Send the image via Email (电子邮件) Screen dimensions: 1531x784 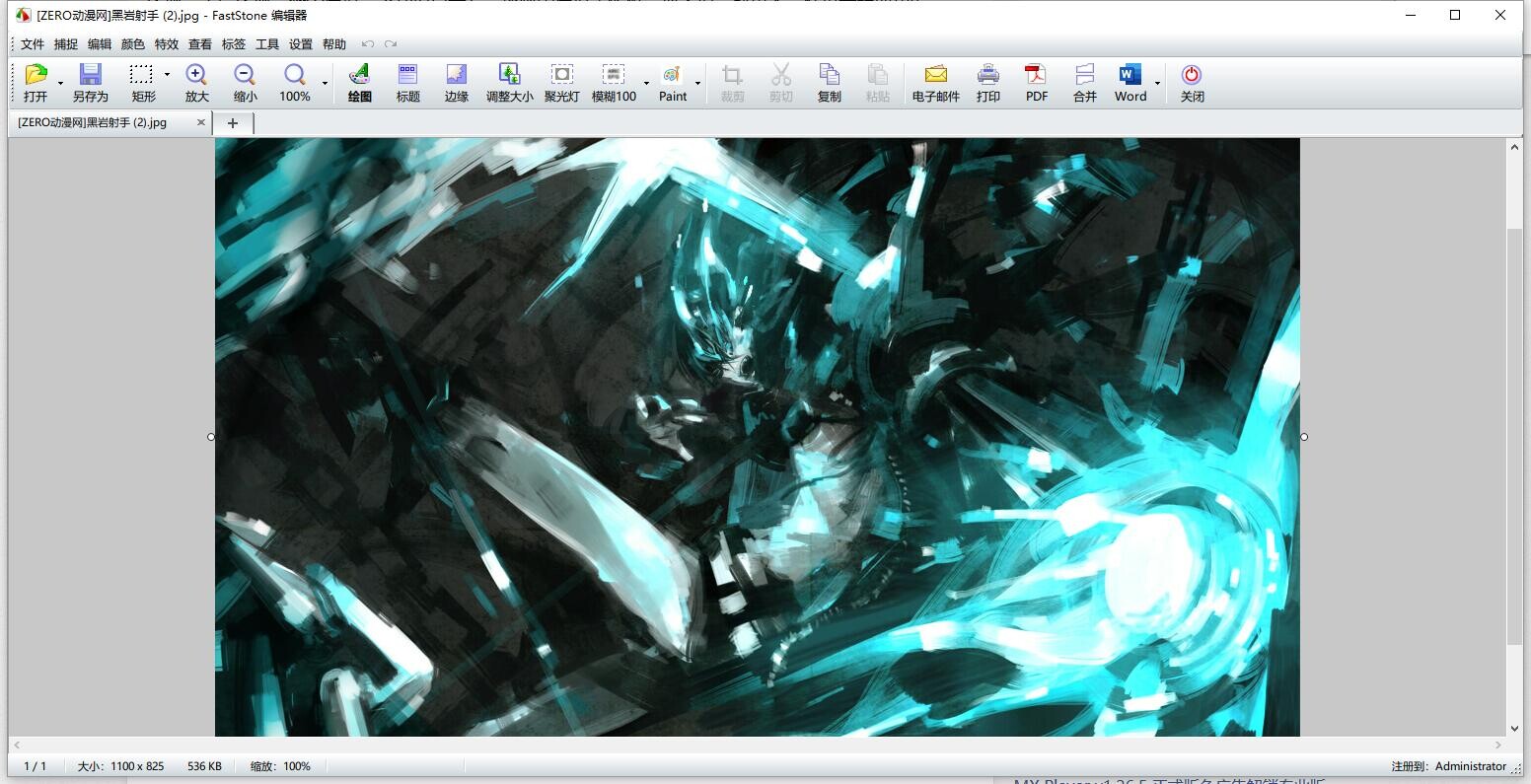pyautogui.click(x=935, y=83)
